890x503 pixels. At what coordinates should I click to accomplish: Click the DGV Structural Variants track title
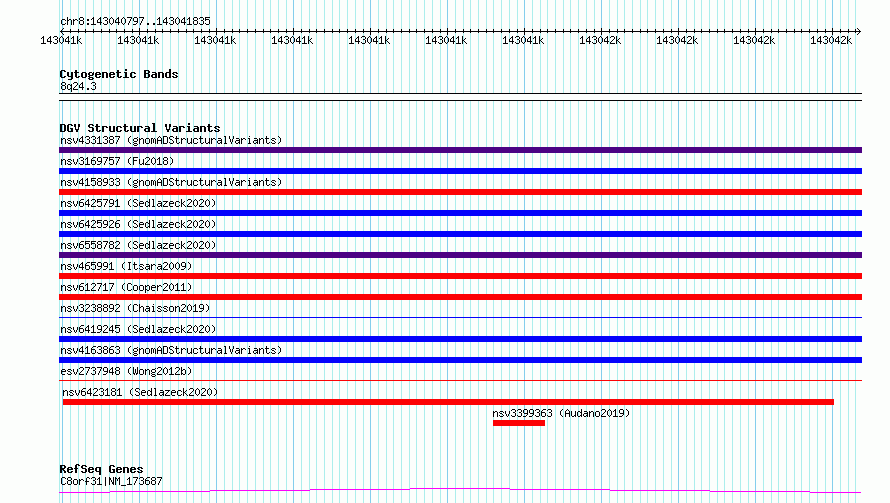[x=139, y=128]
